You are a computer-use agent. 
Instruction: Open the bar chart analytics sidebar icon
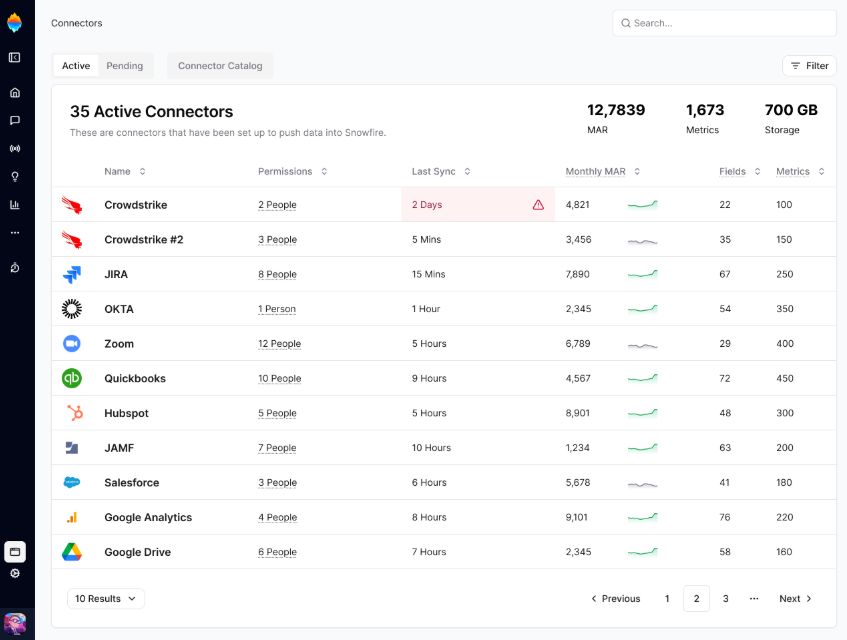coord(15,205)
